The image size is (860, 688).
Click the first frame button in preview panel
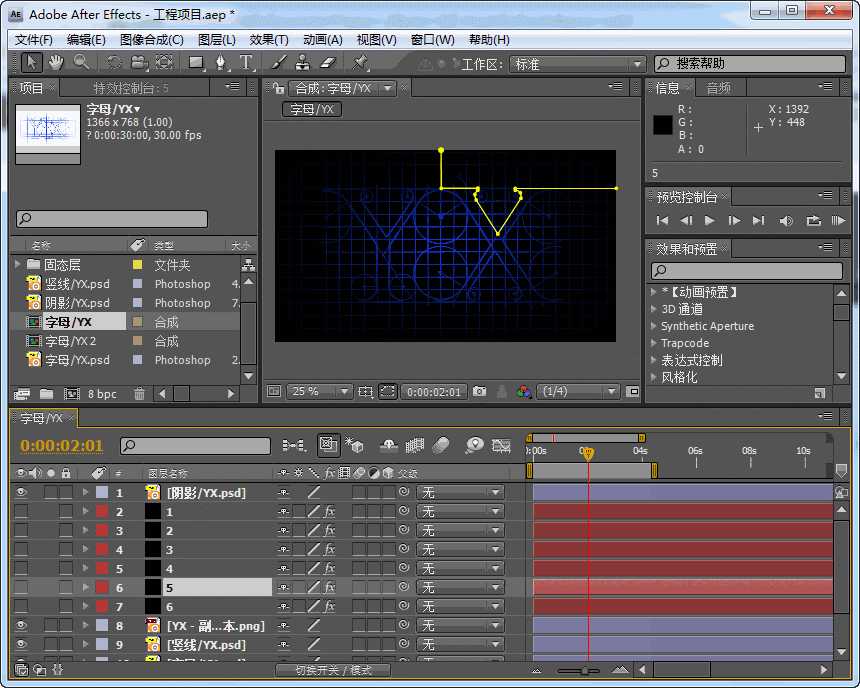point(662,221)
